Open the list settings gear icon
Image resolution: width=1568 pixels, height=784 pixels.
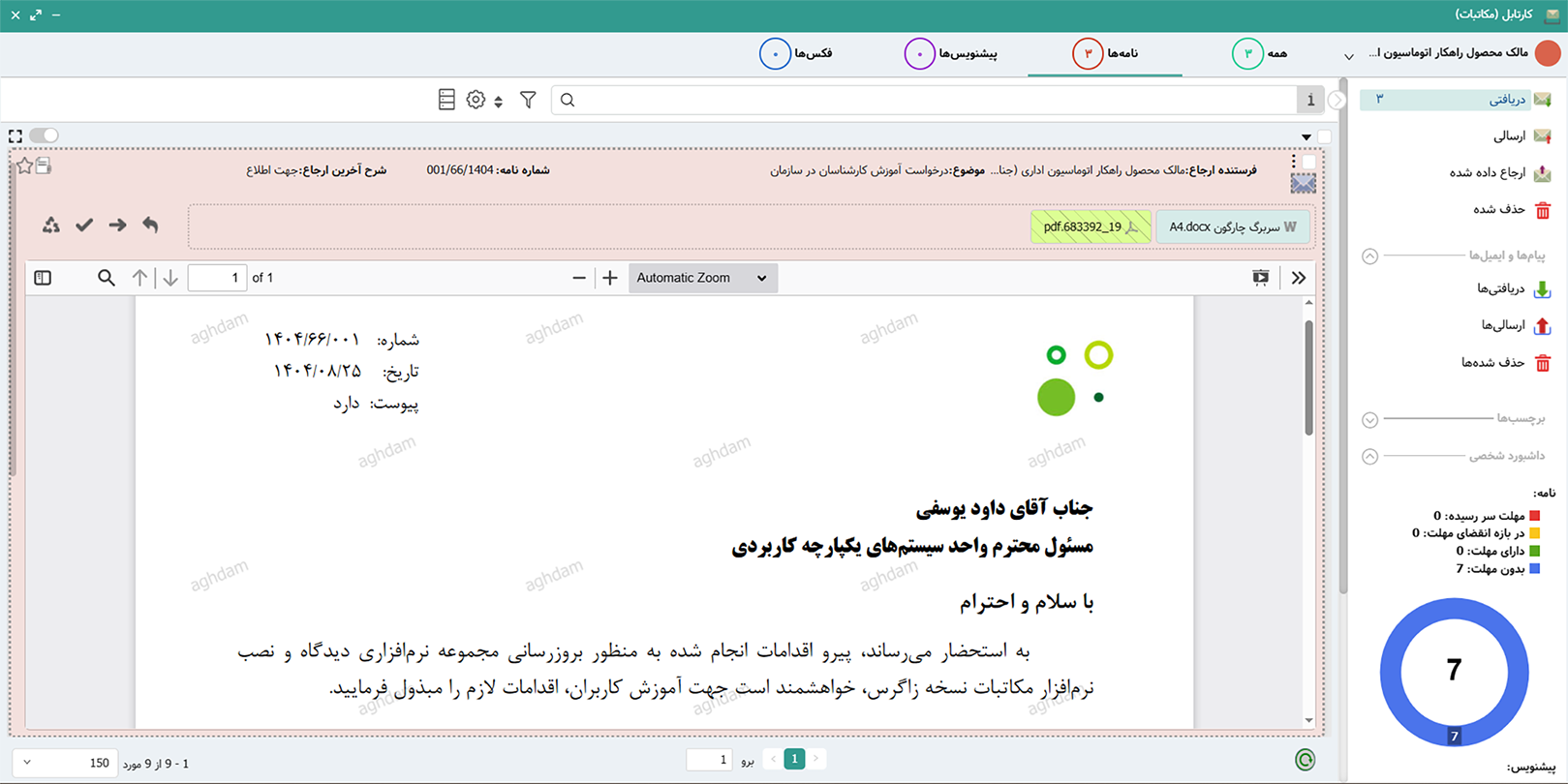point(476,100)
